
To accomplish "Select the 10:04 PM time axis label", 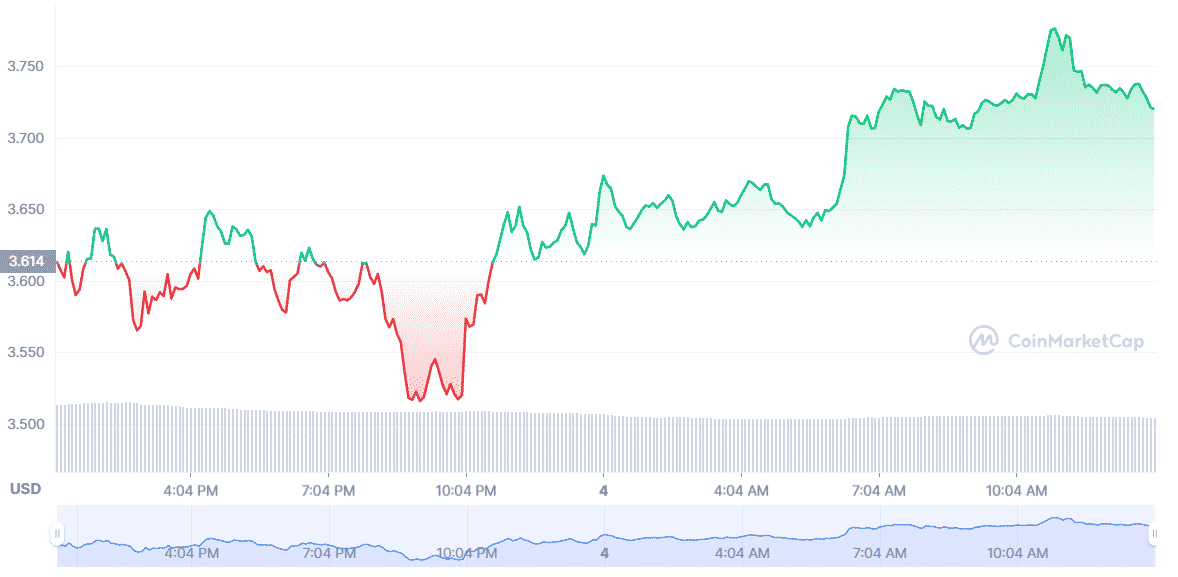I will point(466,491).
